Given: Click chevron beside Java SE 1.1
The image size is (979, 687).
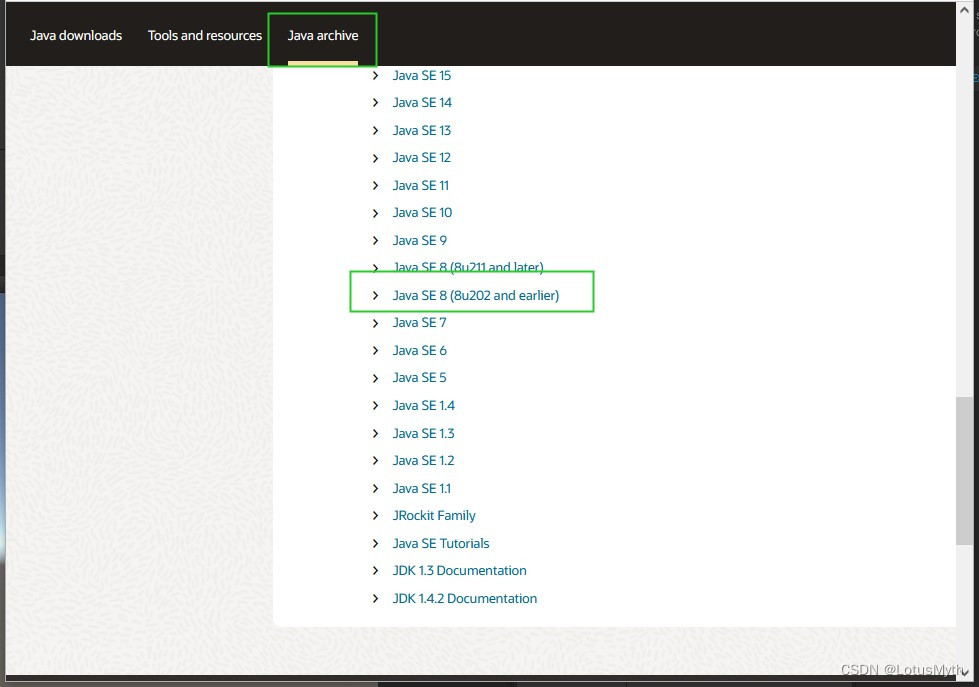Looking at the screenshot, I should coord(375,488).
